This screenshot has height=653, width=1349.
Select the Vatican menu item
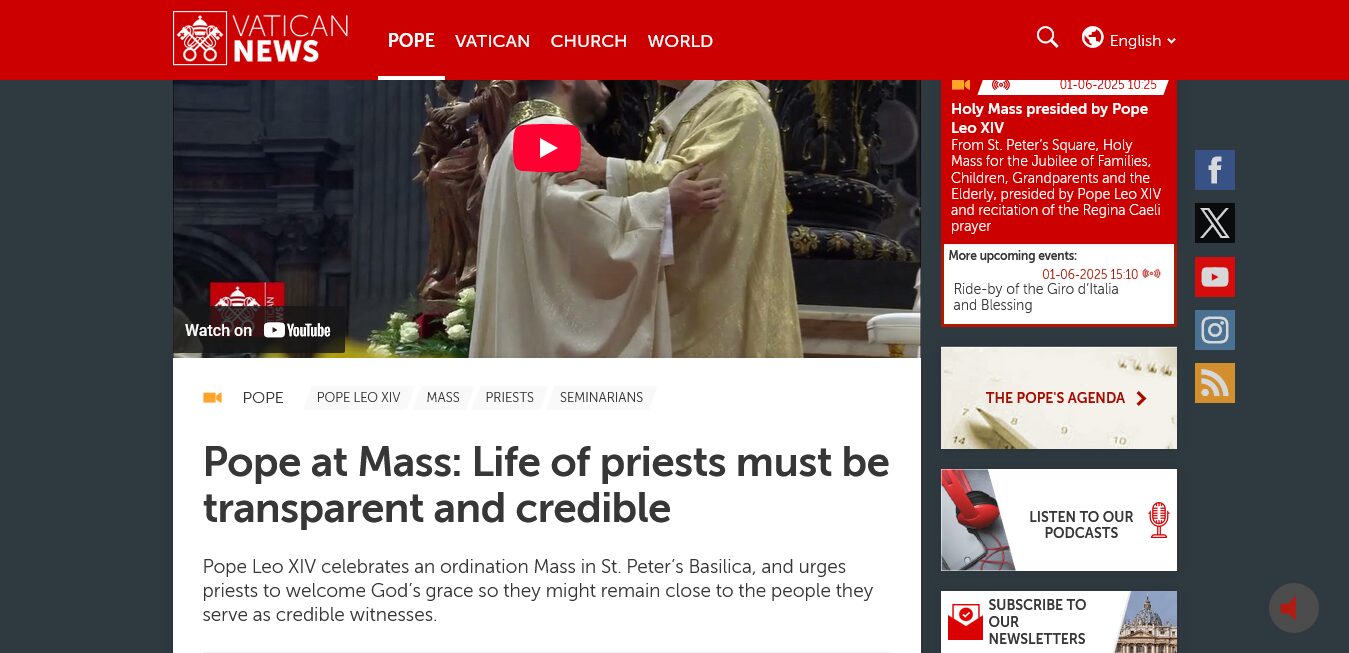492,41
